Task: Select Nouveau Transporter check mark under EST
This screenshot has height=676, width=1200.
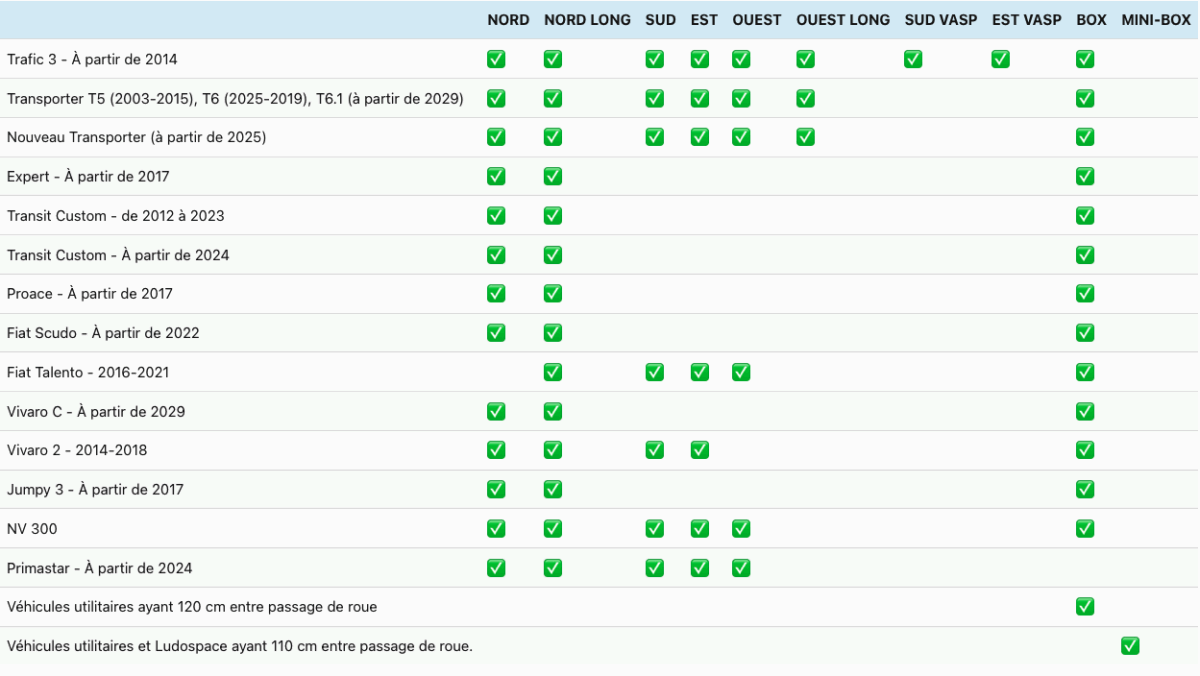Action: point(700,137)
